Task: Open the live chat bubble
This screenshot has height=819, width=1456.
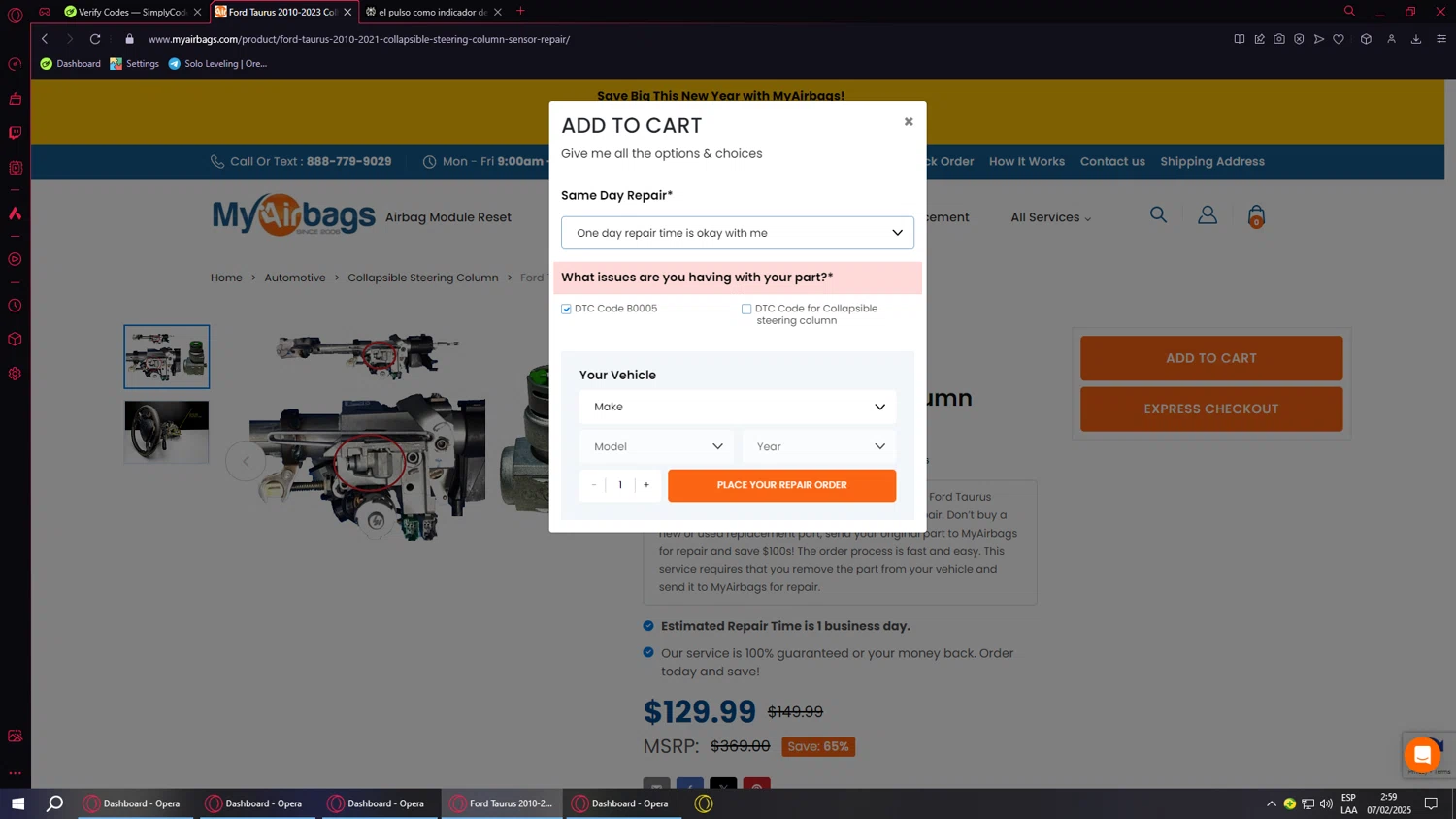Action: (x=1422, y=755)
